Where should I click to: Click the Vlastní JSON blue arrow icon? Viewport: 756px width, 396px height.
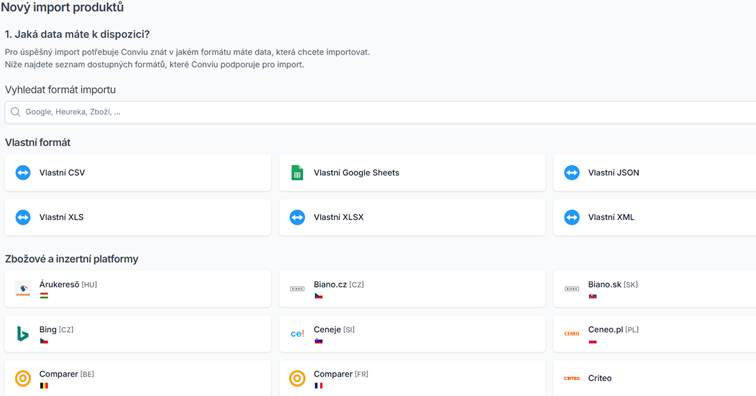pyautogui.click(x=571, y=173)
